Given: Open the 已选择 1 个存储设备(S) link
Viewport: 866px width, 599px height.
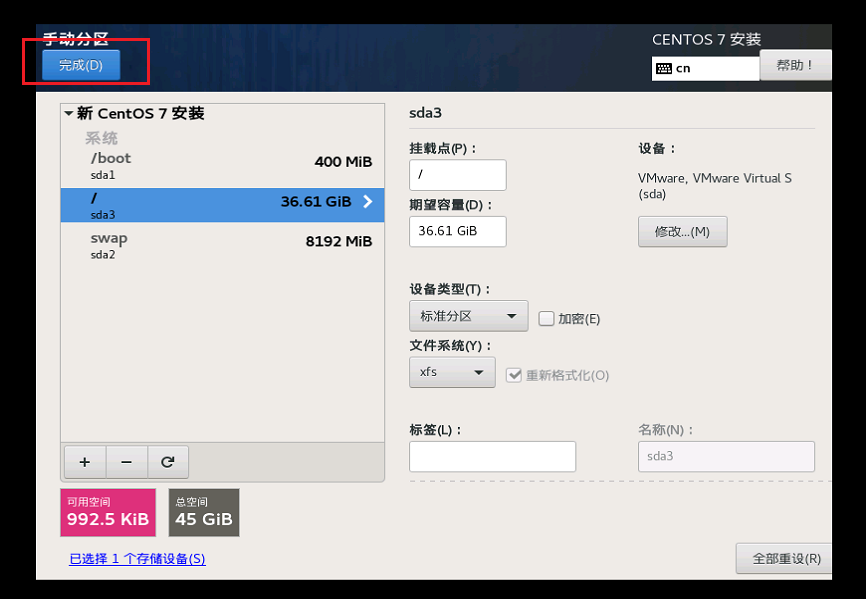Looking at the screenshot, I should pos(138,559).
